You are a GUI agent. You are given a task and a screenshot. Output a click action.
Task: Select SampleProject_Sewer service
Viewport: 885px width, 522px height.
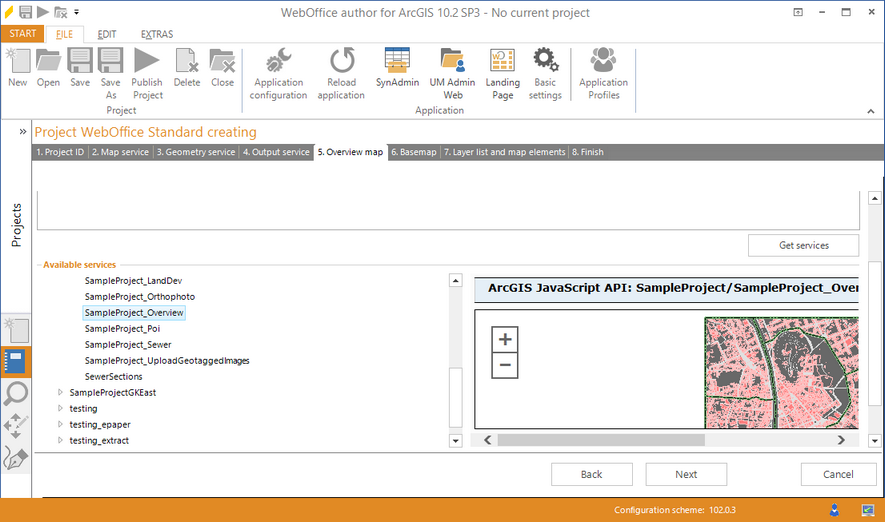128,344
